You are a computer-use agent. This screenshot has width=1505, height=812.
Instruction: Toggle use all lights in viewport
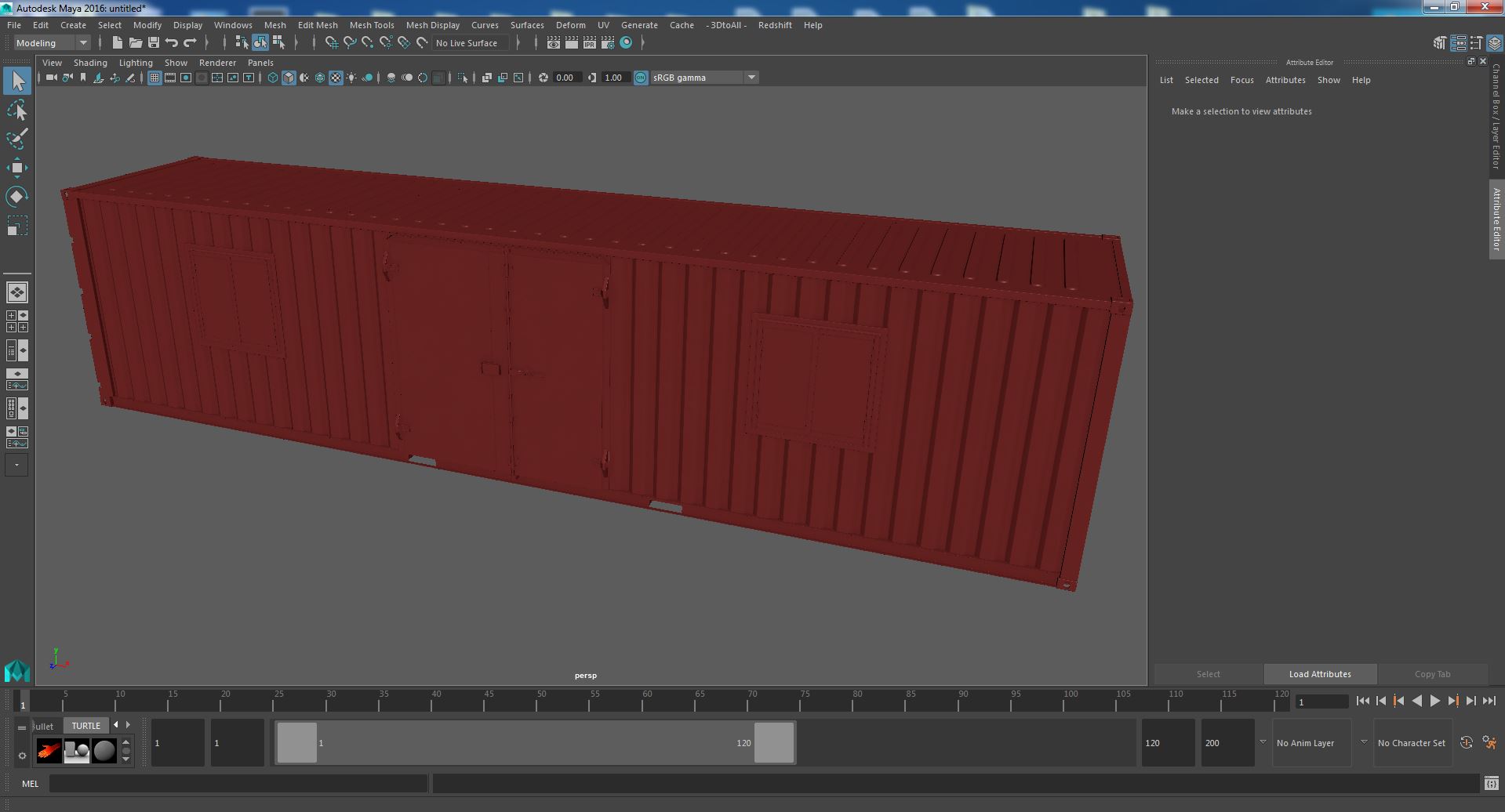[351, 78]
